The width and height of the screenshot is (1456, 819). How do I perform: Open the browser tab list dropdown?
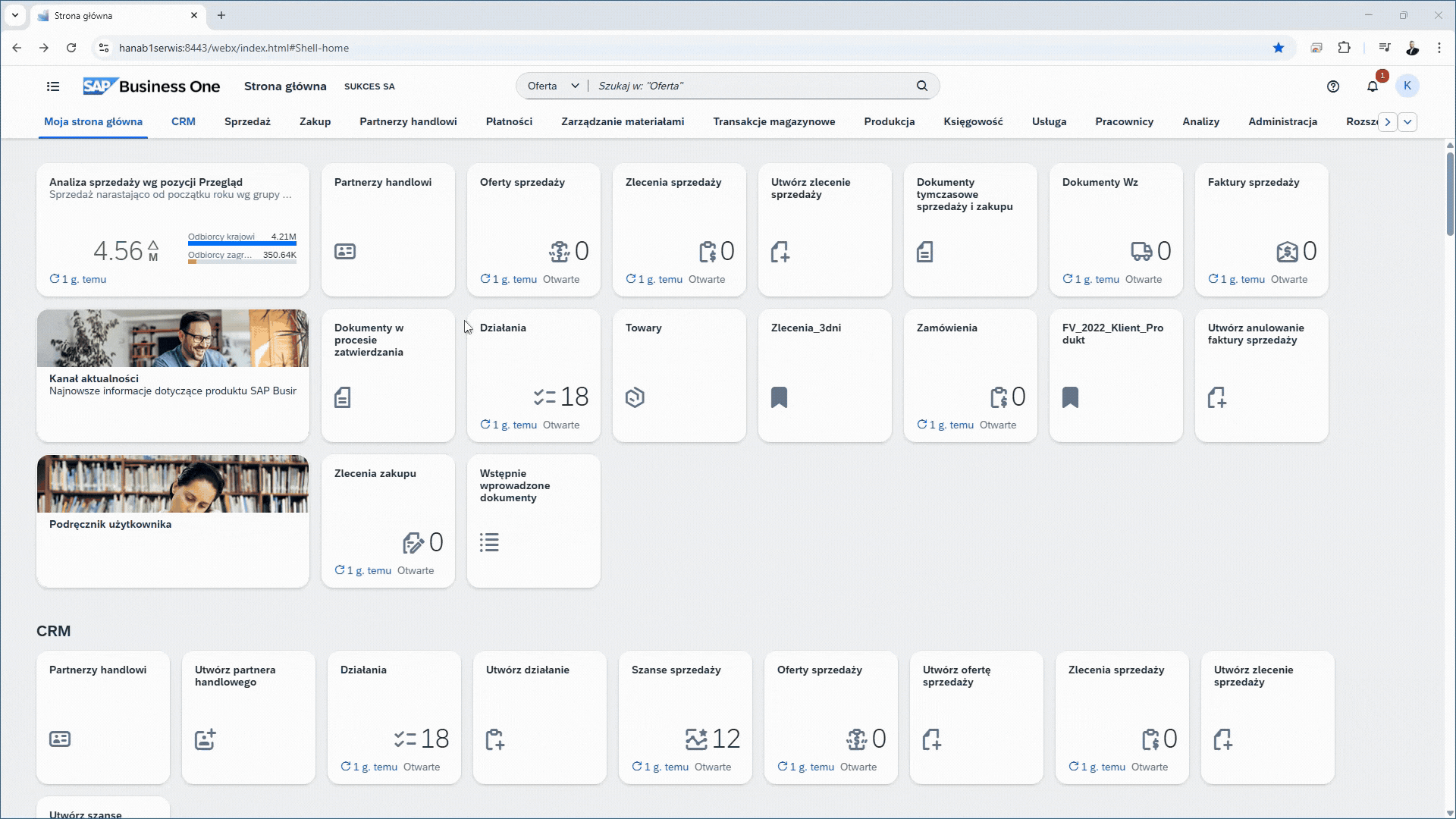(x=14, y=15)
